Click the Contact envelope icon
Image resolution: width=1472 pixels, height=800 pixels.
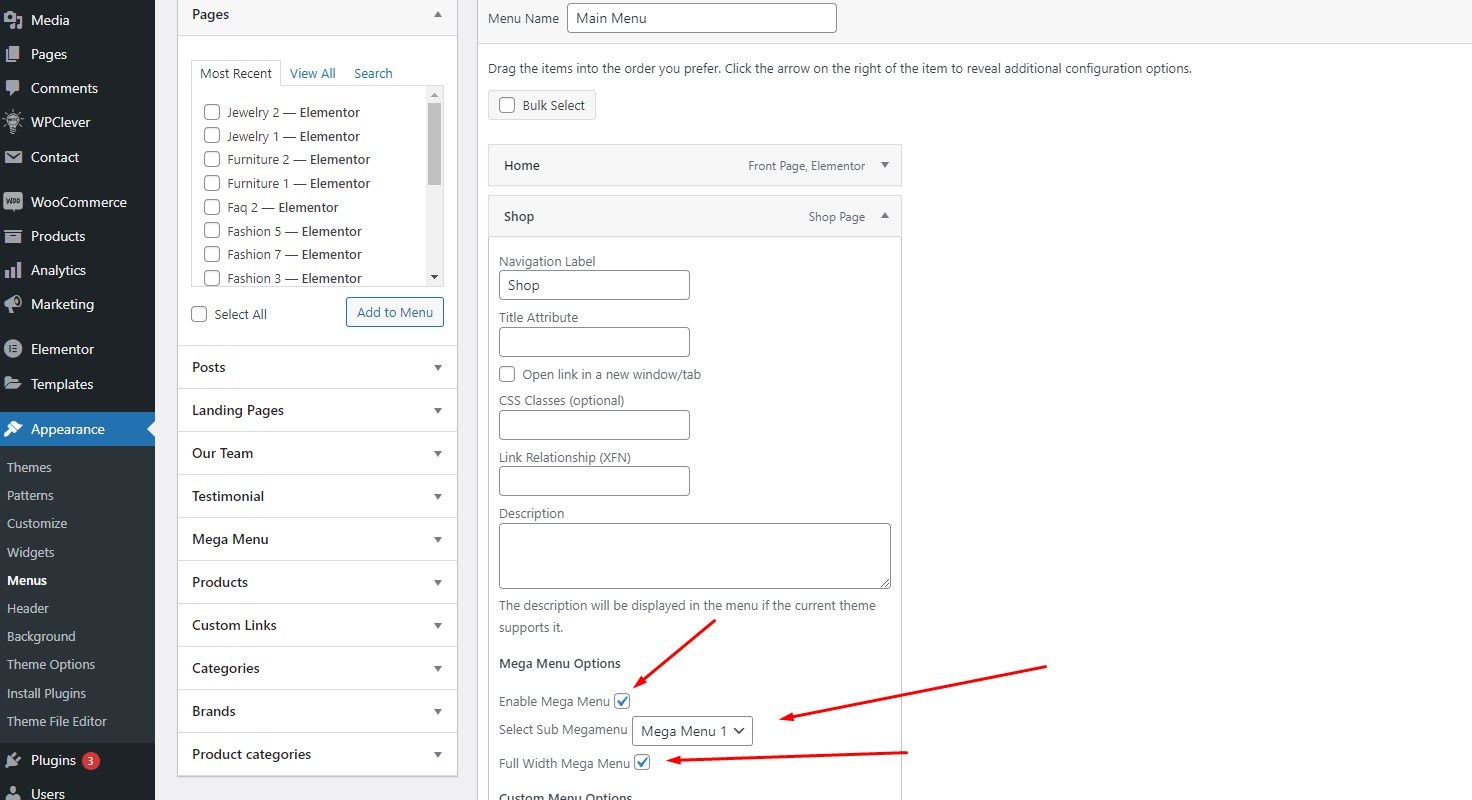tap(13, 157)
